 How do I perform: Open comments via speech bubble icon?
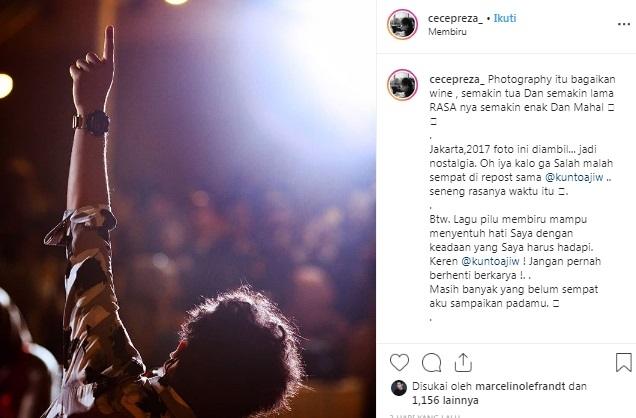click(431, 362)
